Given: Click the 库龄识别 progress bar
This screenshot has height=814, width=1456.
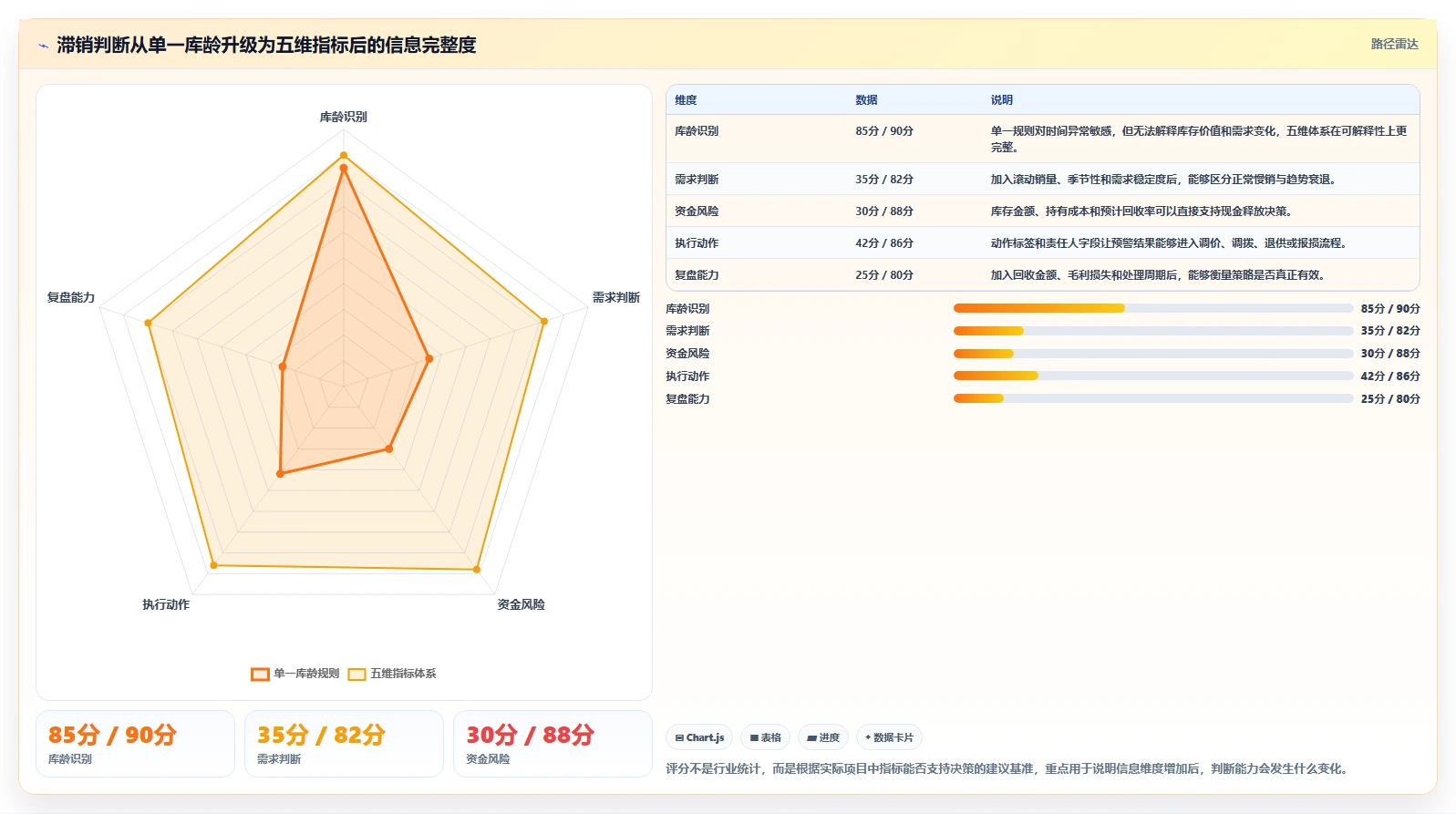Looking at the screenshot, I should 1153,308.
